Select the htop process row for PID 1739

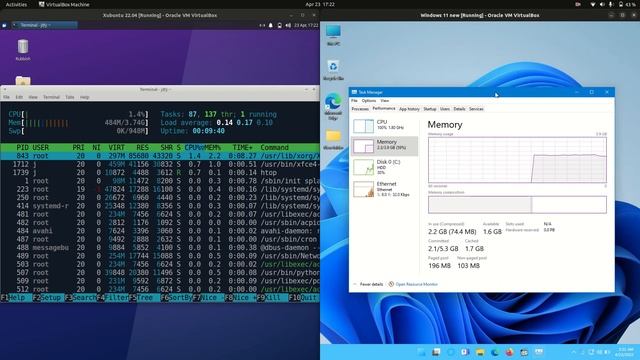pos(160,173)
